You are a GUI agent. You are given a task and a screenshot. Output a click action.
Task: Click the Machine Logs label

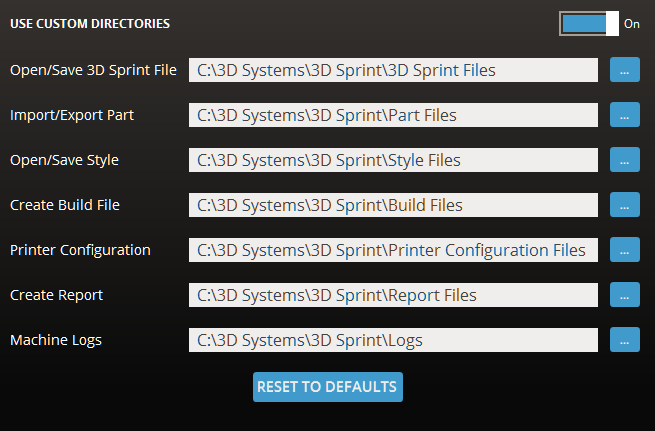[x=56, y=340]
